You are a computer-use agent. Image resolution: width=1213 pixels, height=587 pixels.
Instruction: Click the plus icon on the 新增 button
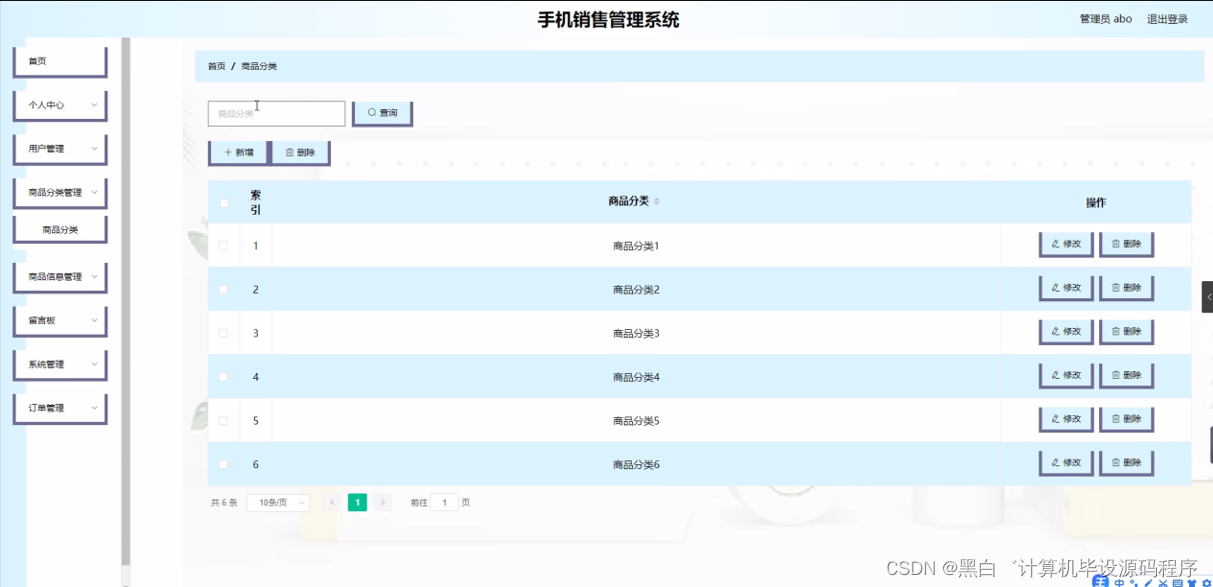[226, 152]
